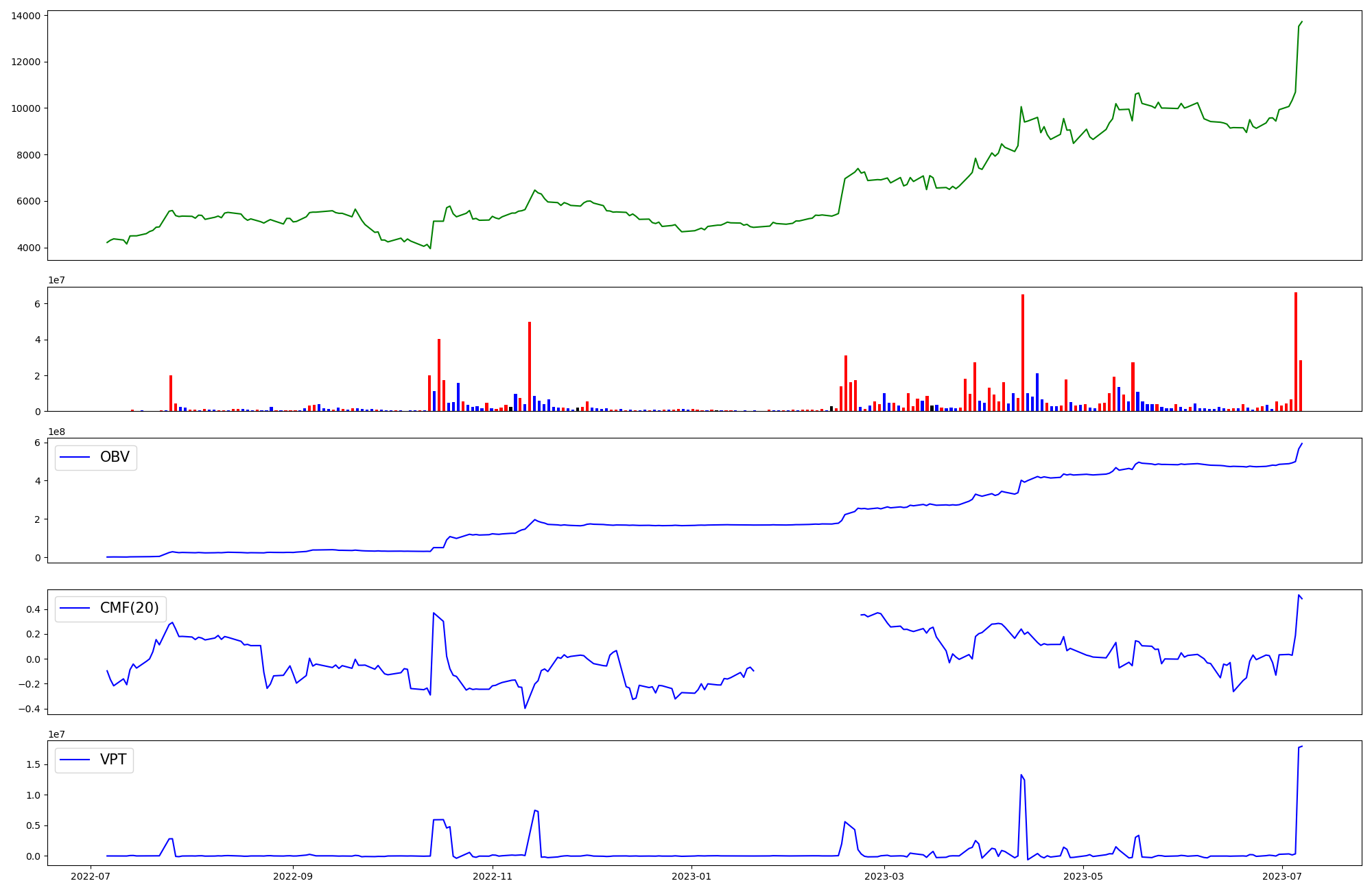Viewport: 1372px width, 892px height.
Task: Click the VPT legend label
Action: coord(113,760)
